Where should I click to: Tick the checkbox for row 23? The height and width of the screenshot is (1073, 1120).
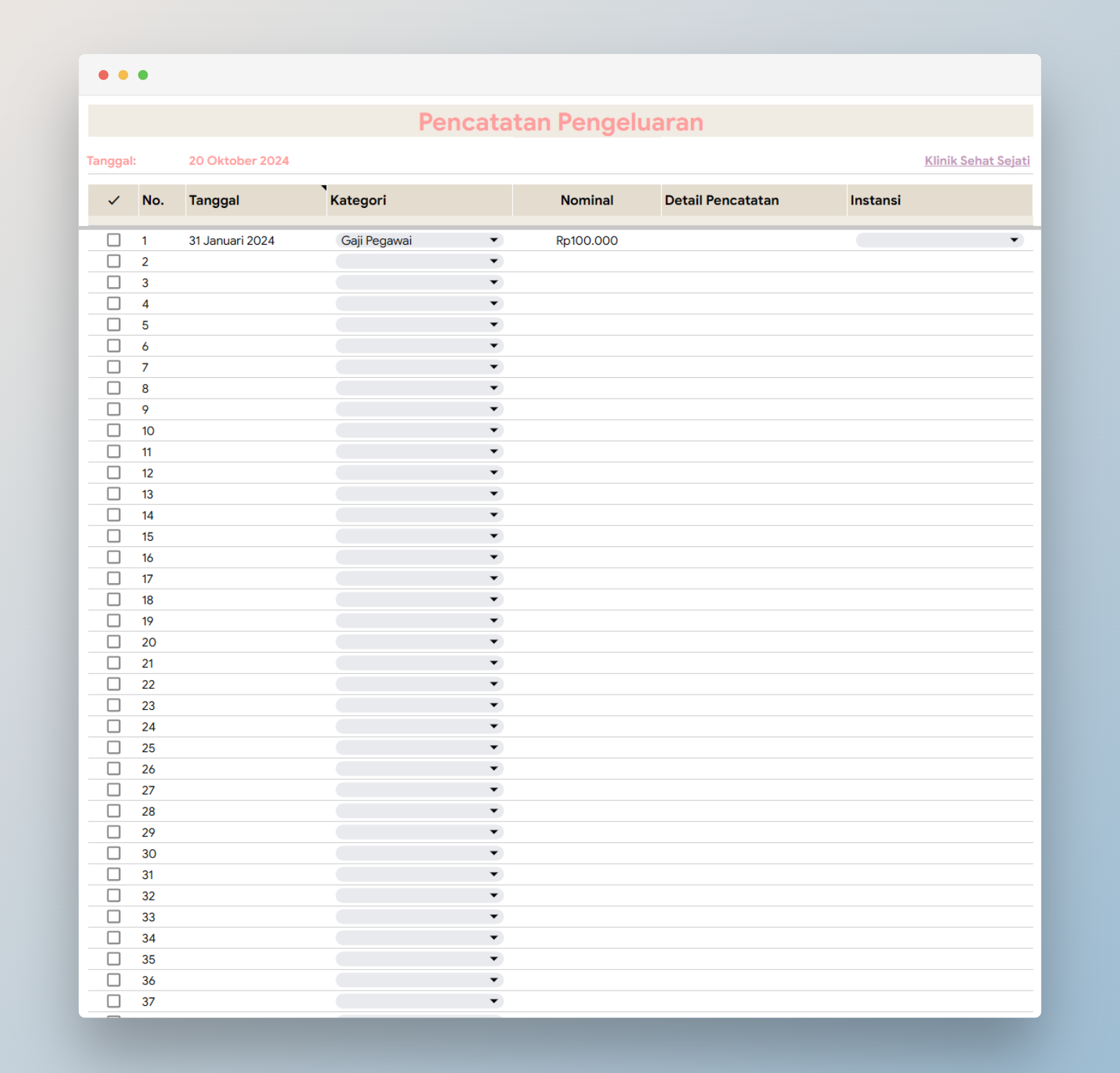coord(114,705)
